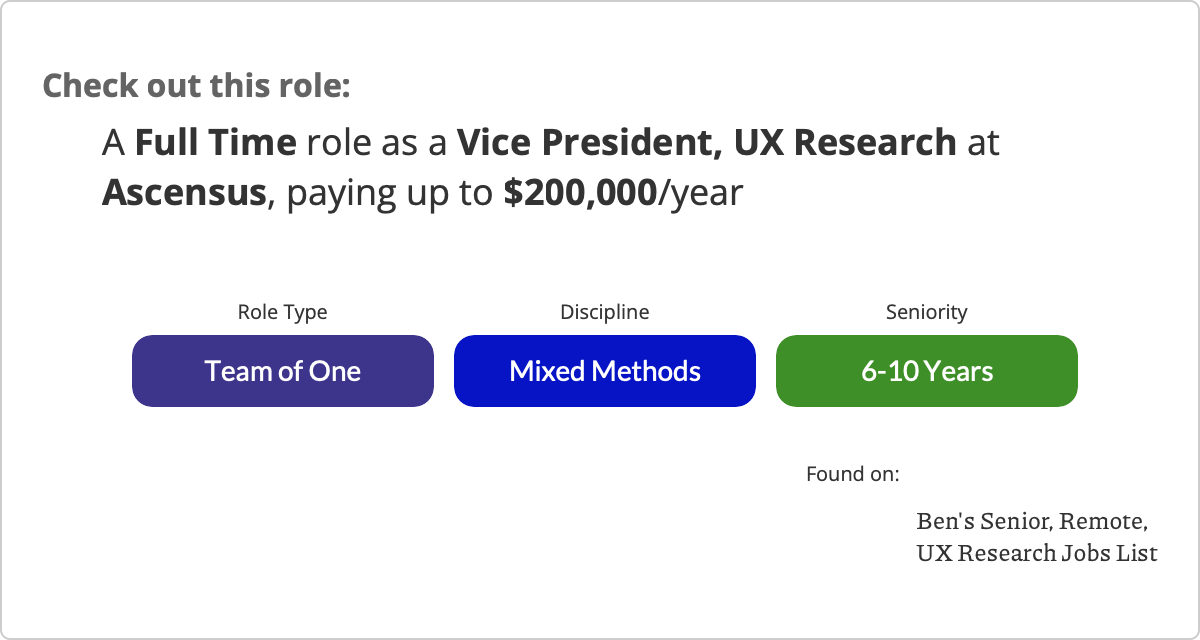The height and width of the screenshot is (640, 1200).
Task: Select the blue Mixed Methods badge
Action: [x=605, y=371]
